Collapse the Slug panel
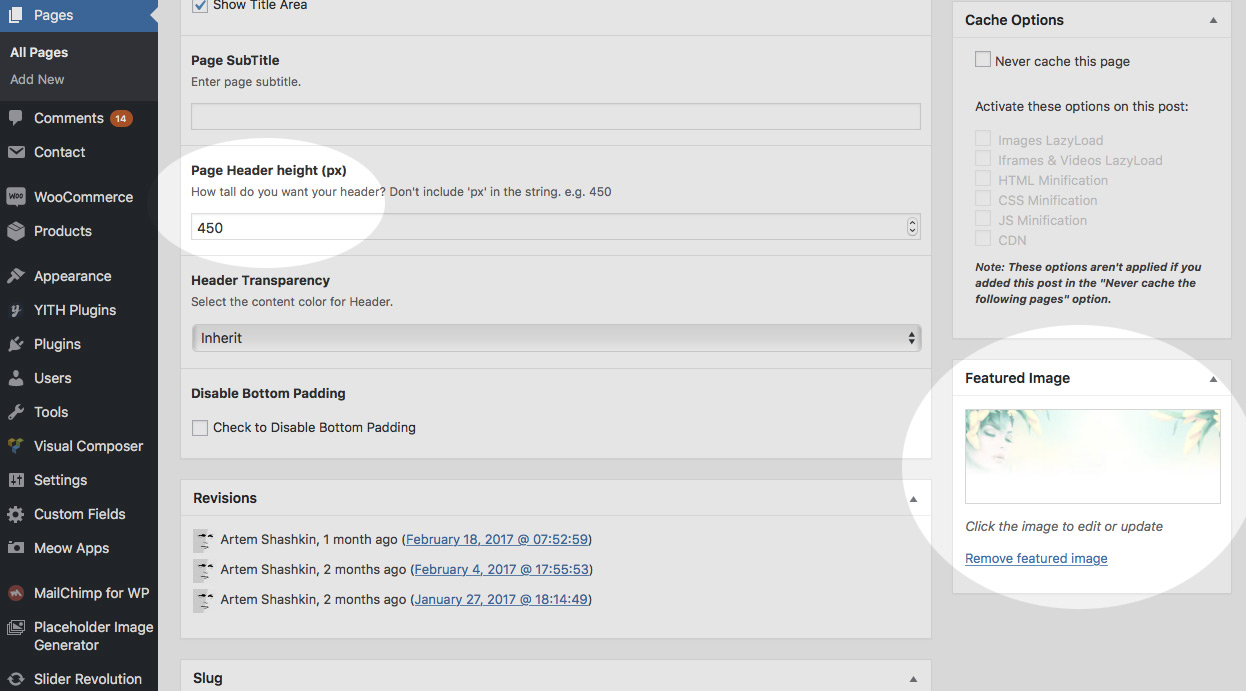This screenshot has width=1246, height=691. 913,679
